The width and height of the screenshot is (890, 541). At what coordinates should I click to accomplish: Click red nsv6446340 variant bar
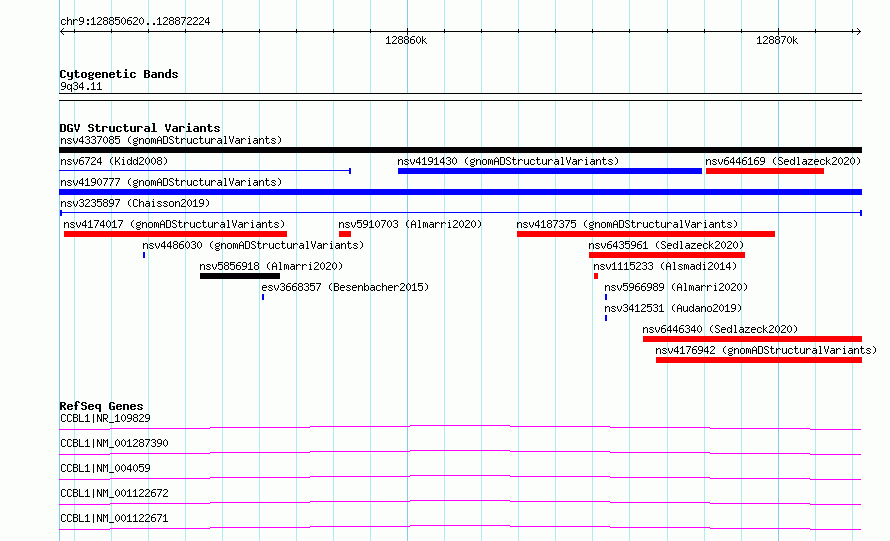(752, 339)
